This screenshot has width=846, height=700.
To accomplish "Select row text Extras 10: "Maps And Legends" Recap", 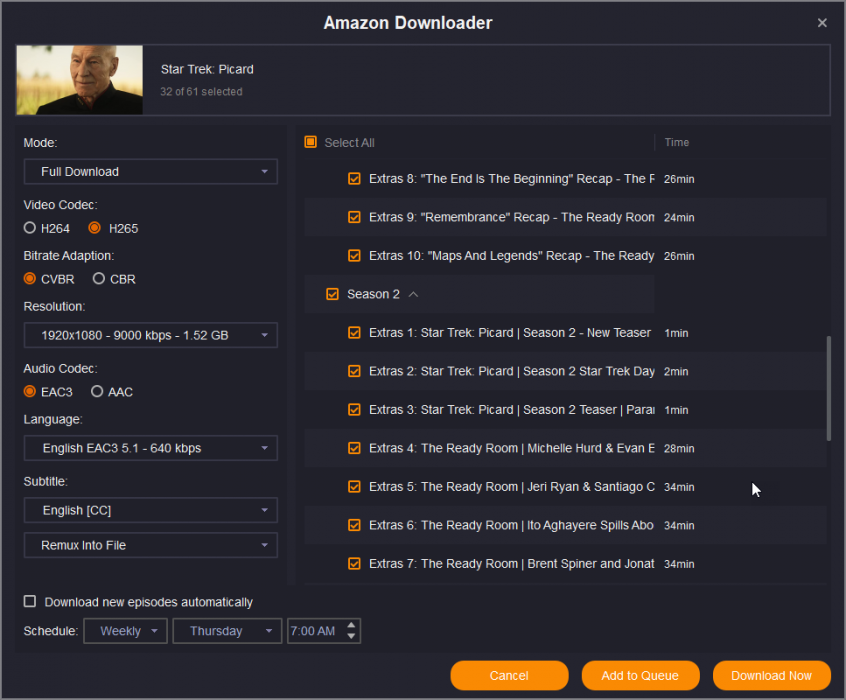I will [x=511, y=255].
